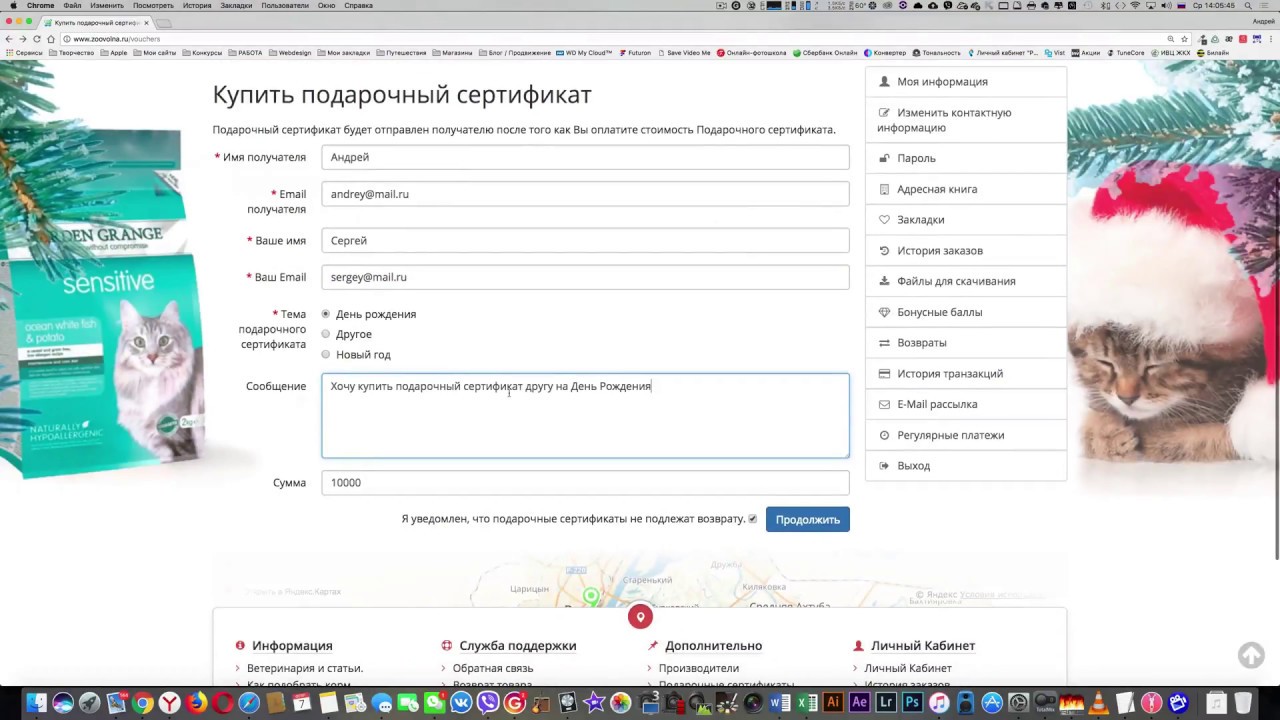Open the Обратная связь footer link
This screenshot has width=1280, height=720.
point(493,668)
